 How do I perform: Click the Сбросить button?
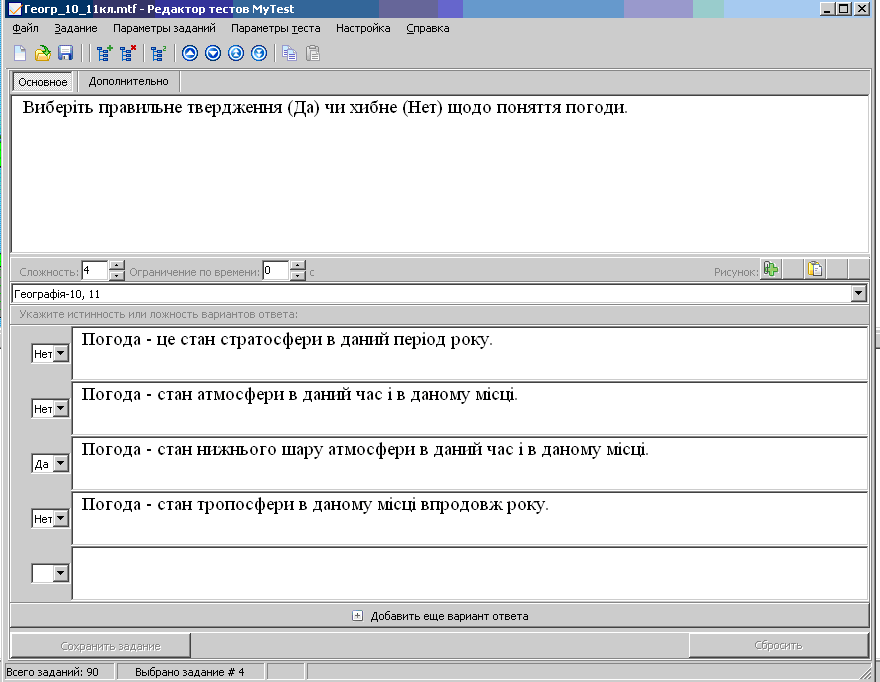pos(778,646)
